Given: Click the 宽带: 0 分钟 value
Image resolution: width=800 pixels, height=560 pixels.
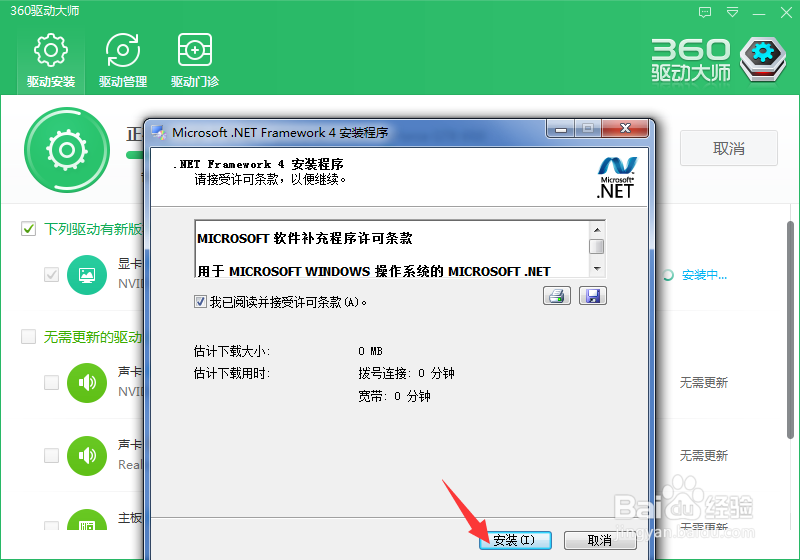Looking at the screenshot, I should click(394, 396).
